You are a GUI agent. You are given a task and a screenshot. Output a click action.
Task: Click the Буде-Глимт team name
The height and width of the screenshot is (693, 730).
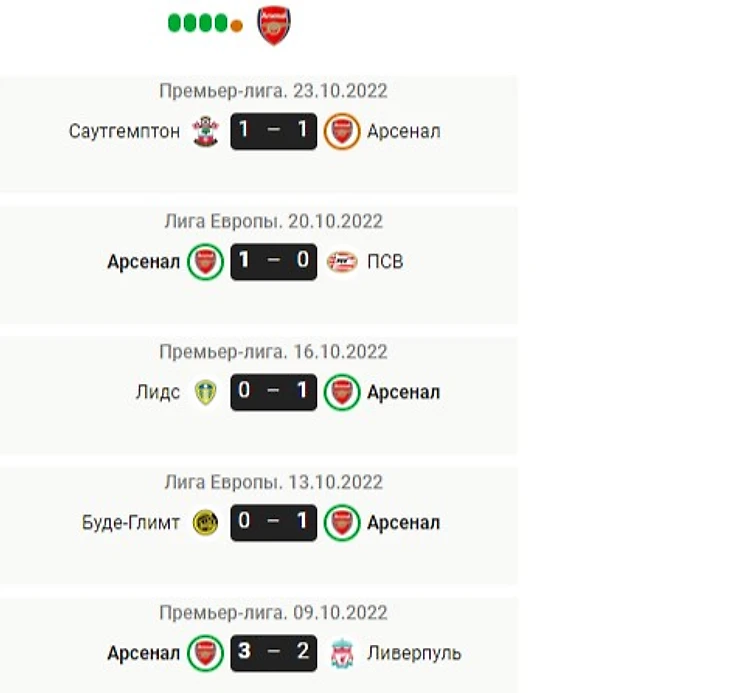131,522
